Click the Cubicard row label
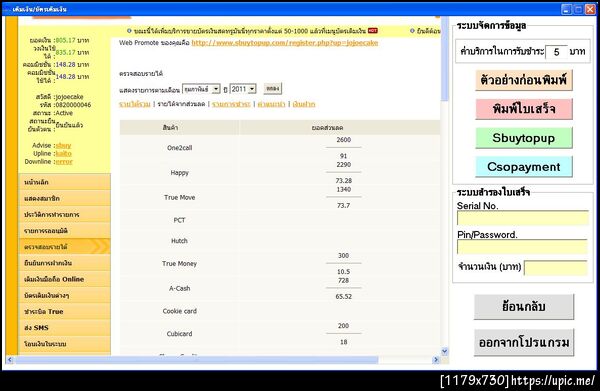Image resolution: width=600 pixels, height=391 pixels. click(179, 334)
